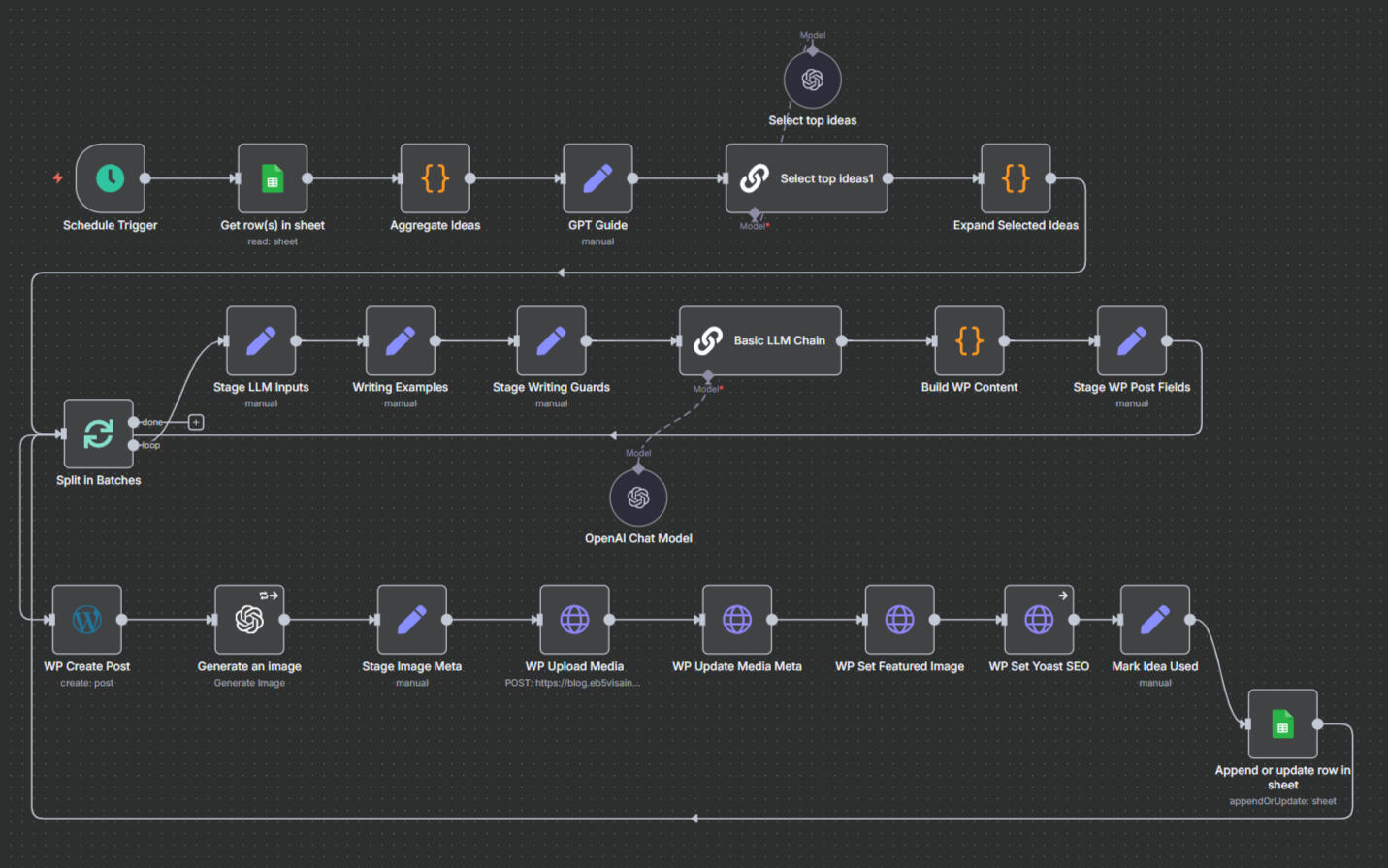The width and height of the screenshot is (1388, 868).
Task: Open the Append or update row in sheet node
Action: tap(1282, 723)
